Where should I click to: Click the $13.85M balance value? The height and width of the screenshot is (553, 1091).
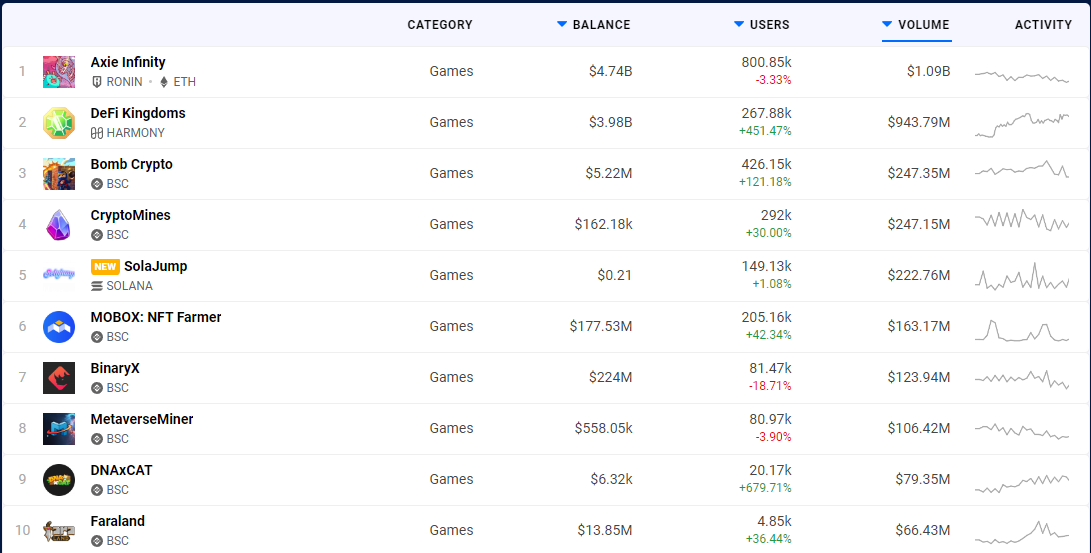click(605, 530)
